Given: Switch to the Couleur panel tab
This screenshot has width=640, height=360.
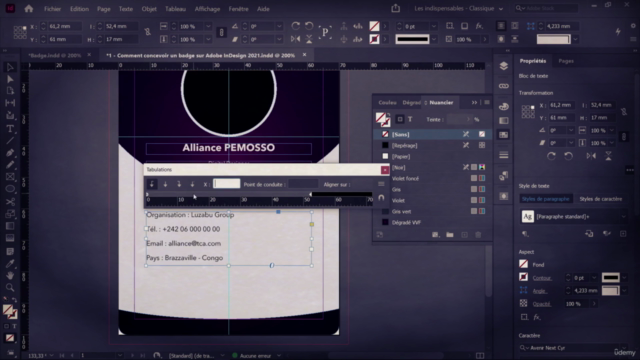Looking at the screenshot, I should (x=387, y=102).
